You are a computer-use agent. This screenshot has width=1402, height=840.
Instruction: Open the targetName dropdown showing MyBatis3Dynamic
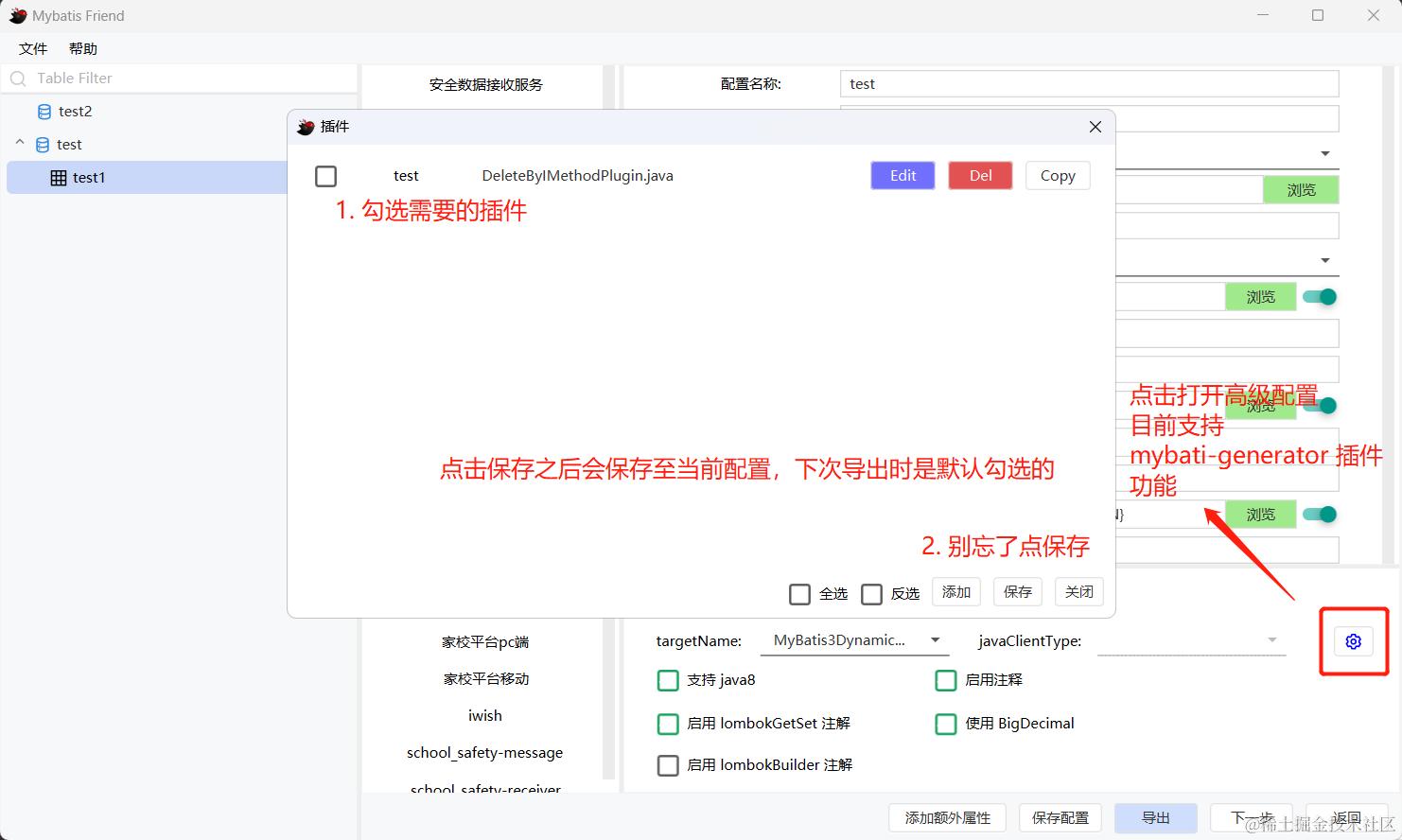pos(935,640)
